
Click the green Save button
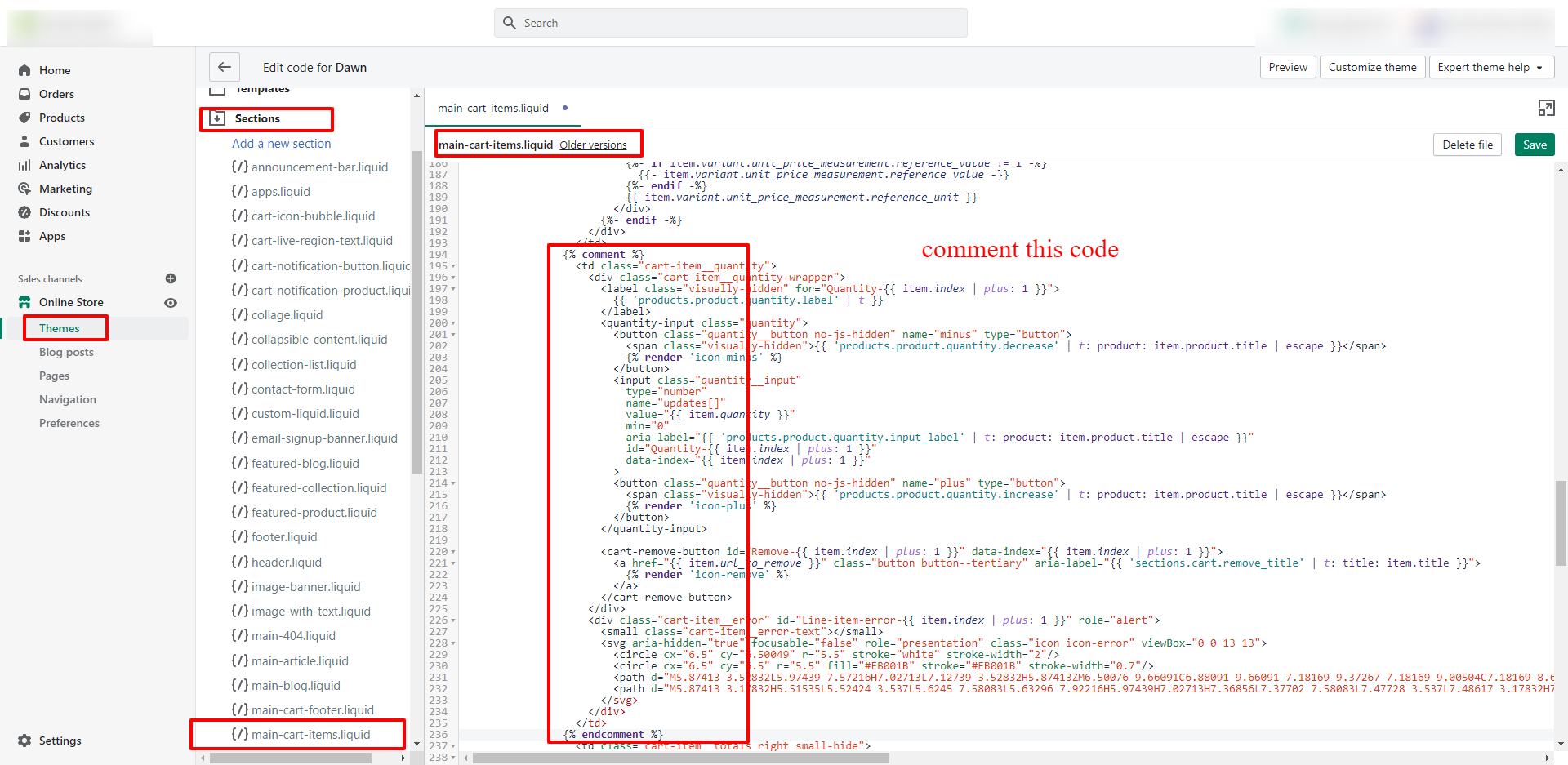(x=1535, y=145)
